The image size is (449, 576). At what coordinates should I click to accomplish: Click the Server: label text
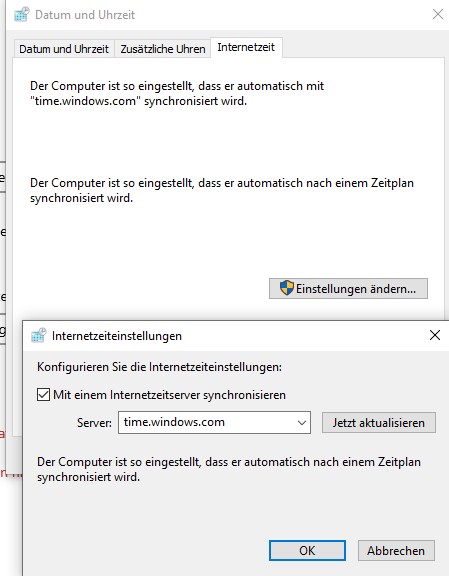click(94, 423)
